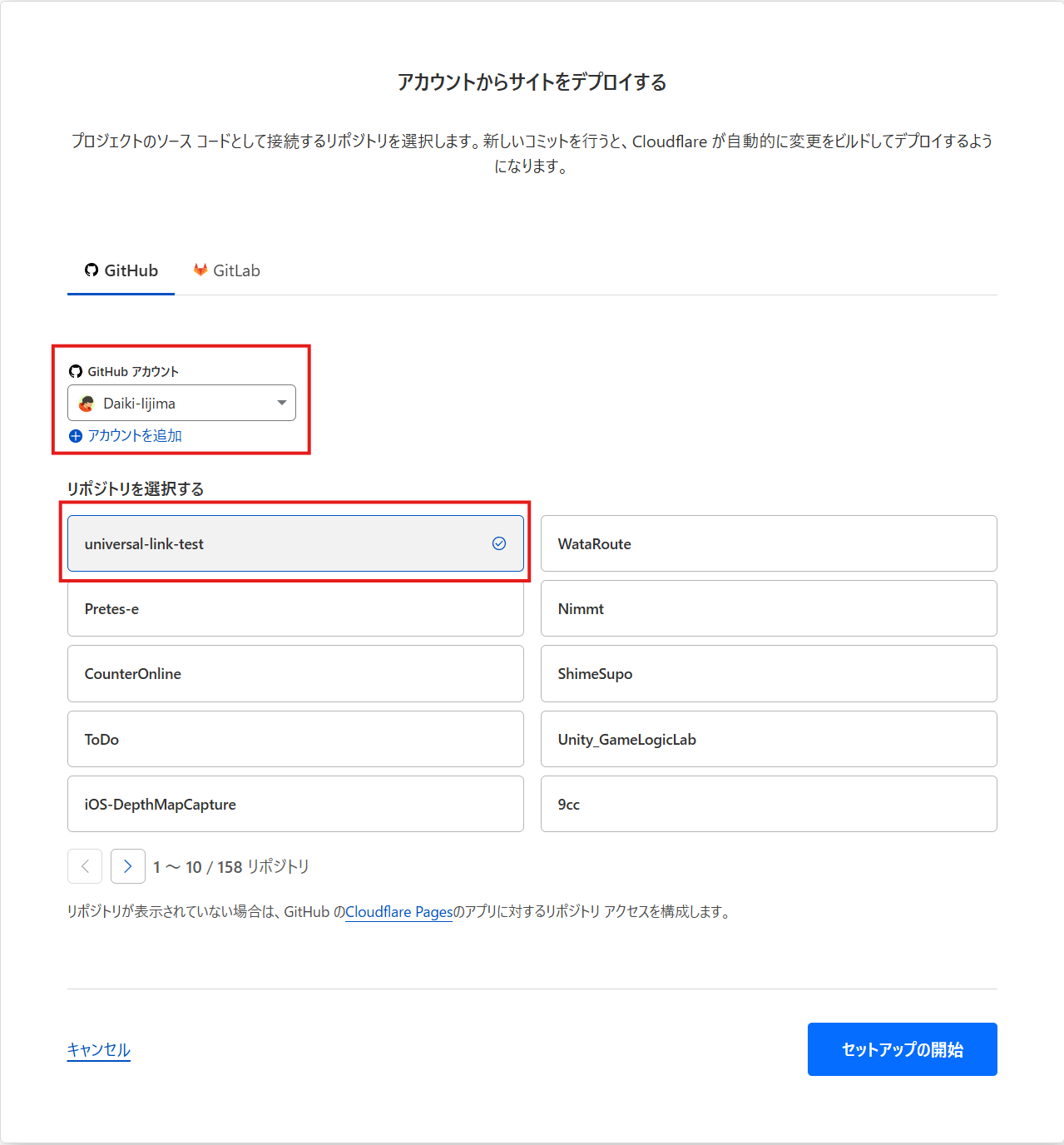The width and height of the screenshot is (1064, 1145).
Task: Open the Cloudflare Pages link
Action: coord(399,912)
